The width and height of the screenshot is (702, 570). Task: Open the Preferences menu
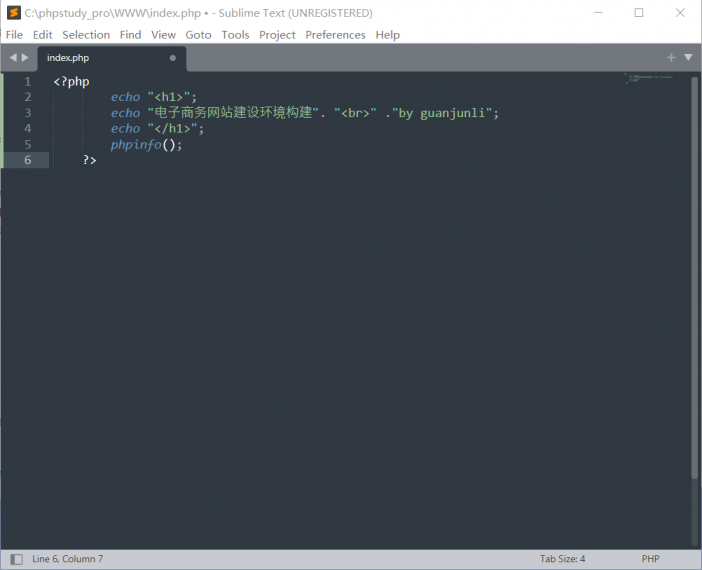pyautogui.click(x=335, y=34)
